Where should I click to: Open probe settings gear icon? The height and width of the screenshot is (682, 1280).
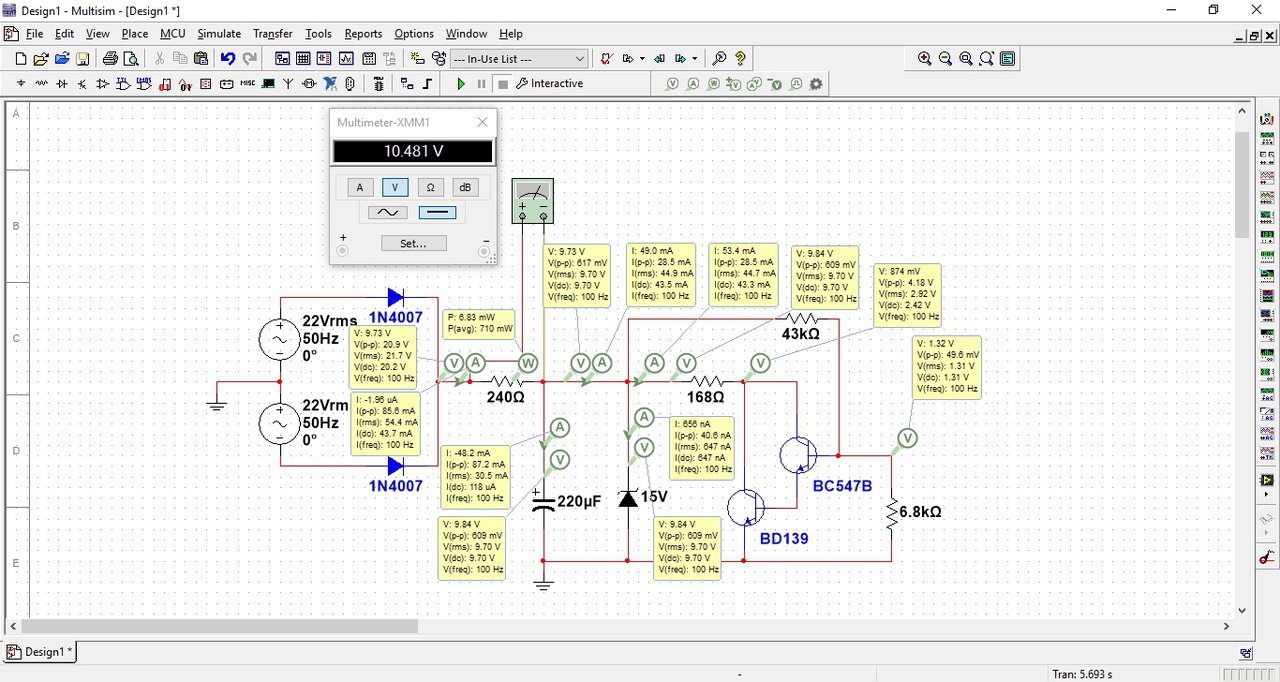coord(816,84)
